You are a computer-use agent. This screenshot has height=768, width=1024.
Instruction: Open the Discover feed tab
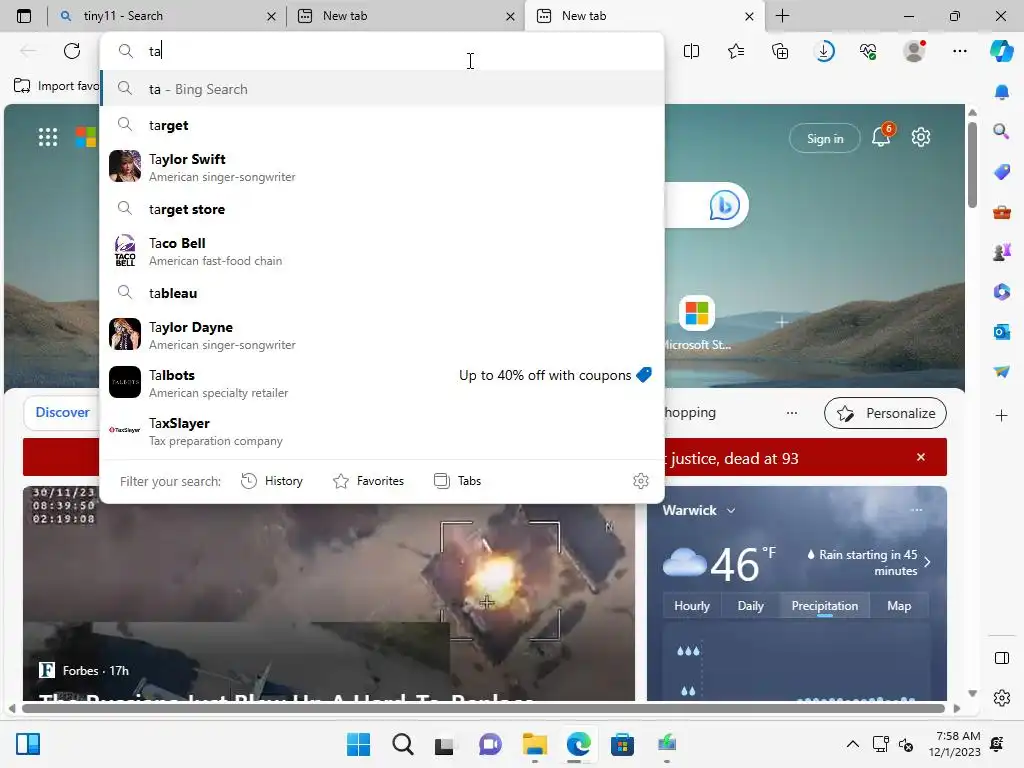coord(62,413)
